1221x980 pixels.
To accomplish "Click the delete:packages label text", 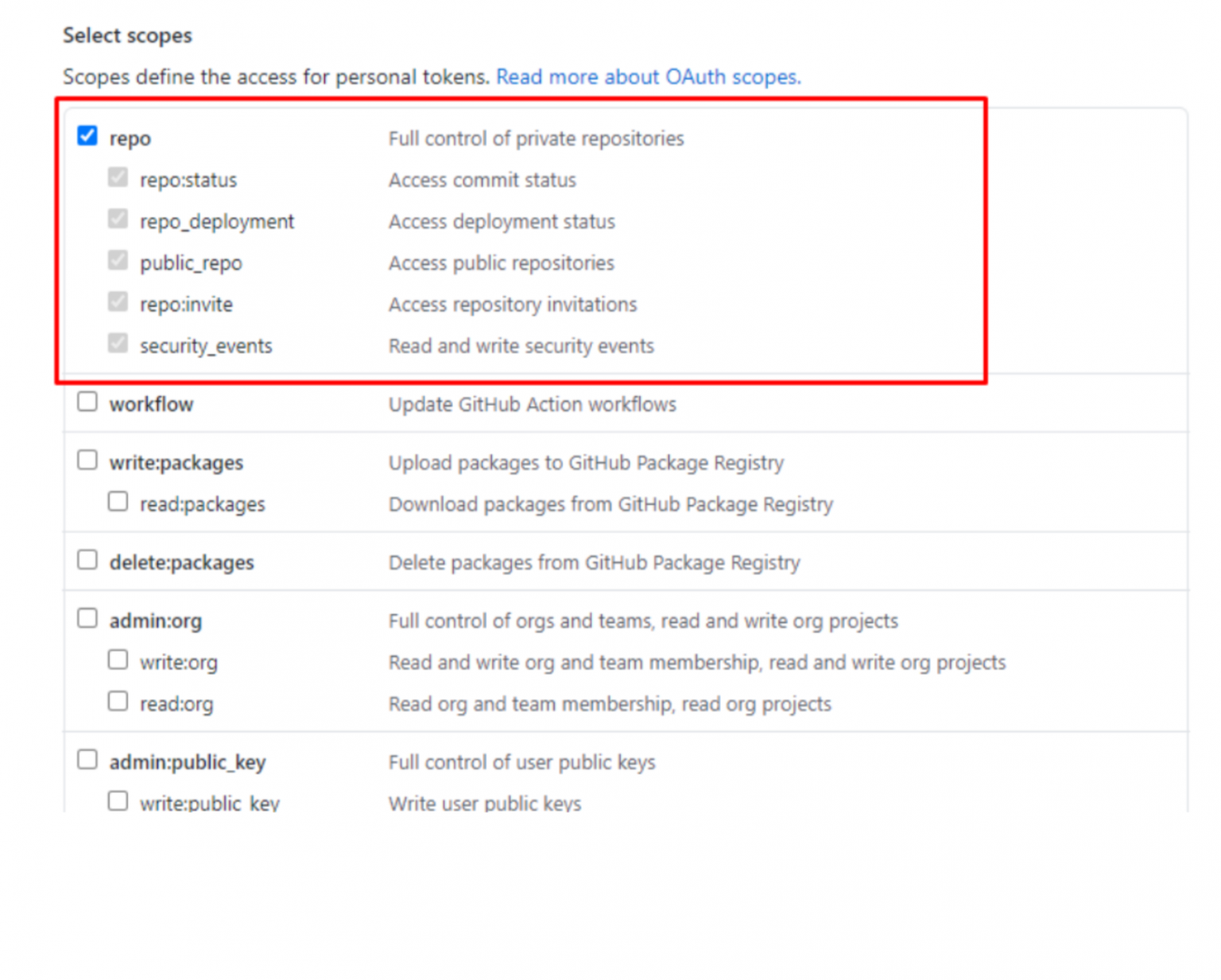I will coord(181,562).
